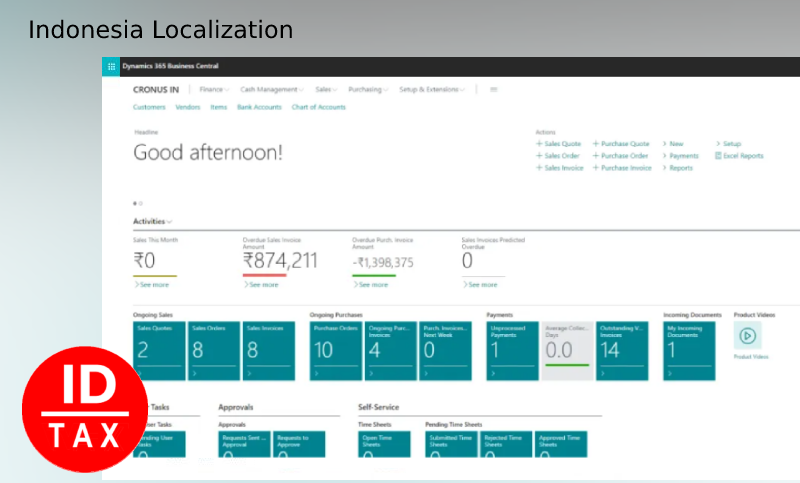
Task: Go to Items list
Action: click(218, 107)
